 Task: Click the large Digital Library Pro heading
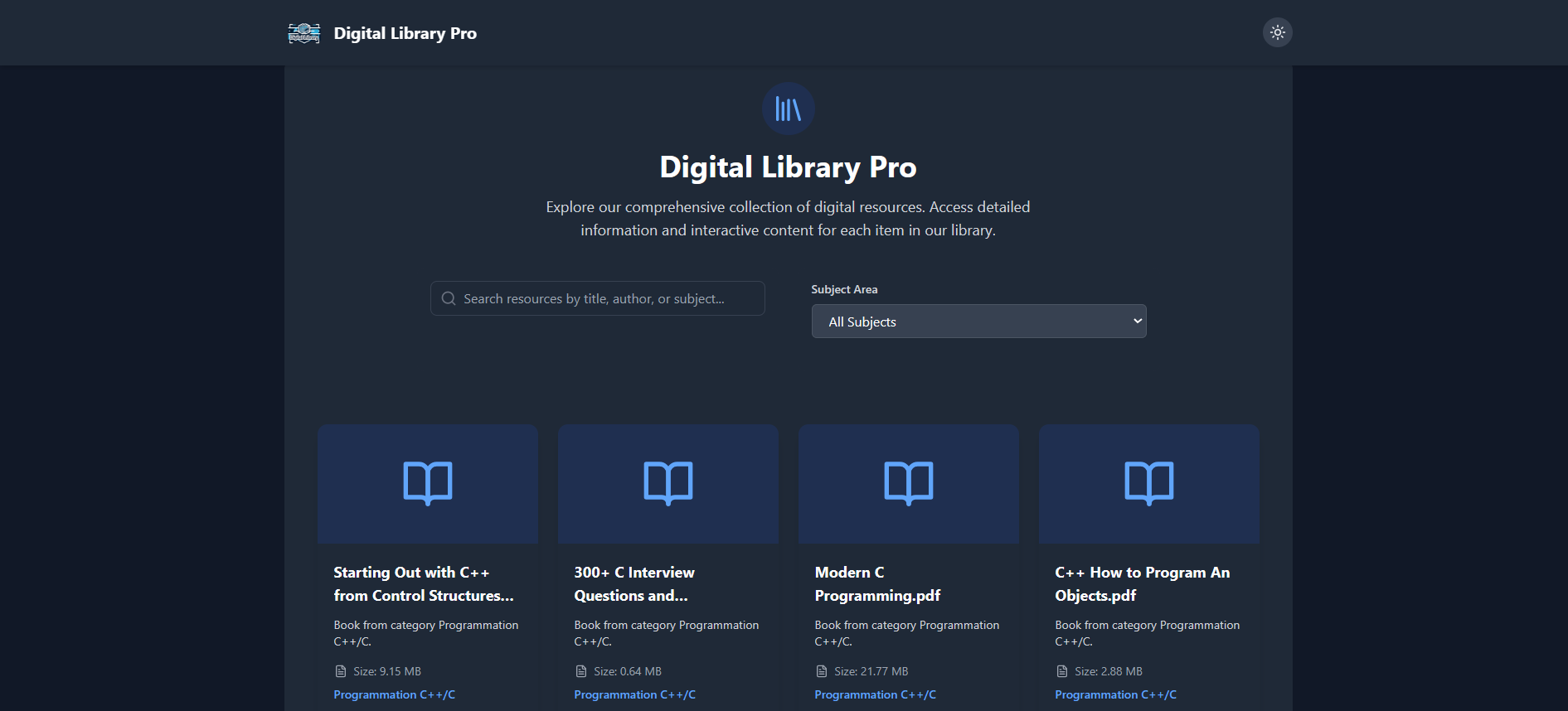[x=788, y=167]
